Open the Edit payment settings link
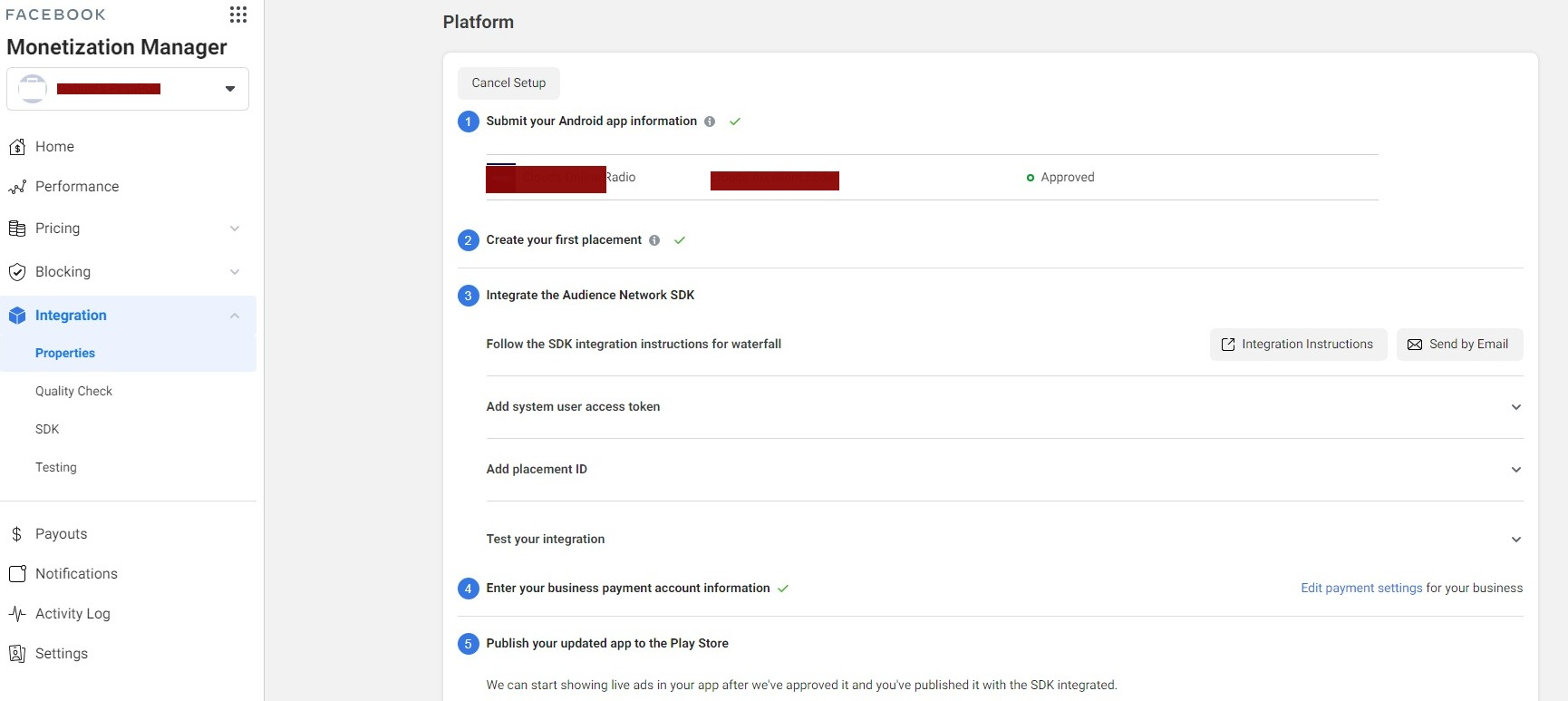The image size is (1568, 701). point(1361,589)
